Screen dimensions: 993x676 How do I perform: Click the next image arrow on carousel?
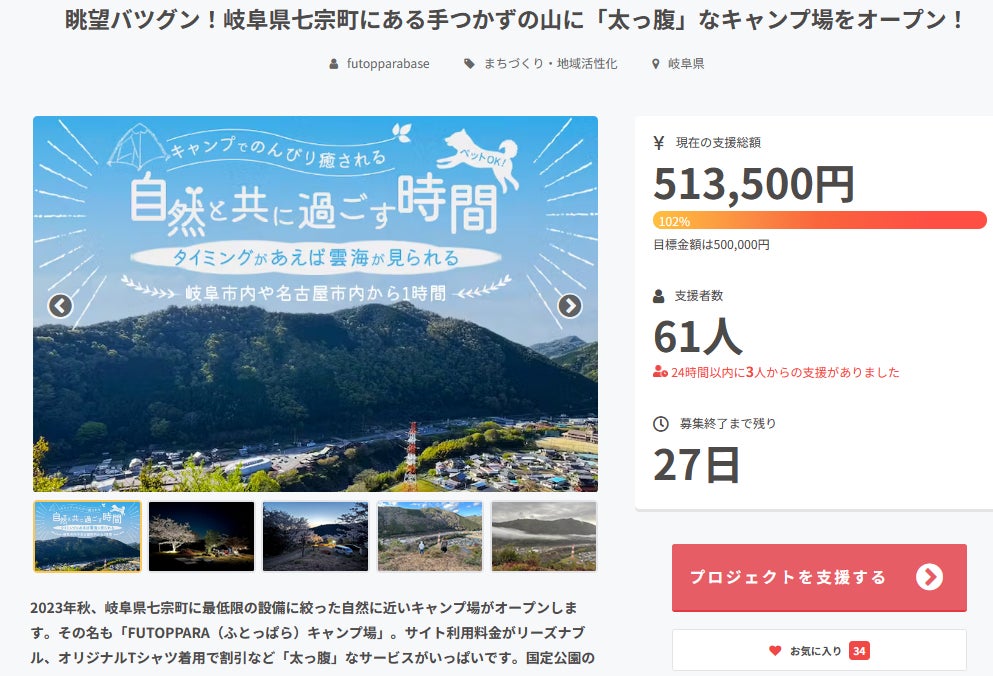(x=570, y=305)
